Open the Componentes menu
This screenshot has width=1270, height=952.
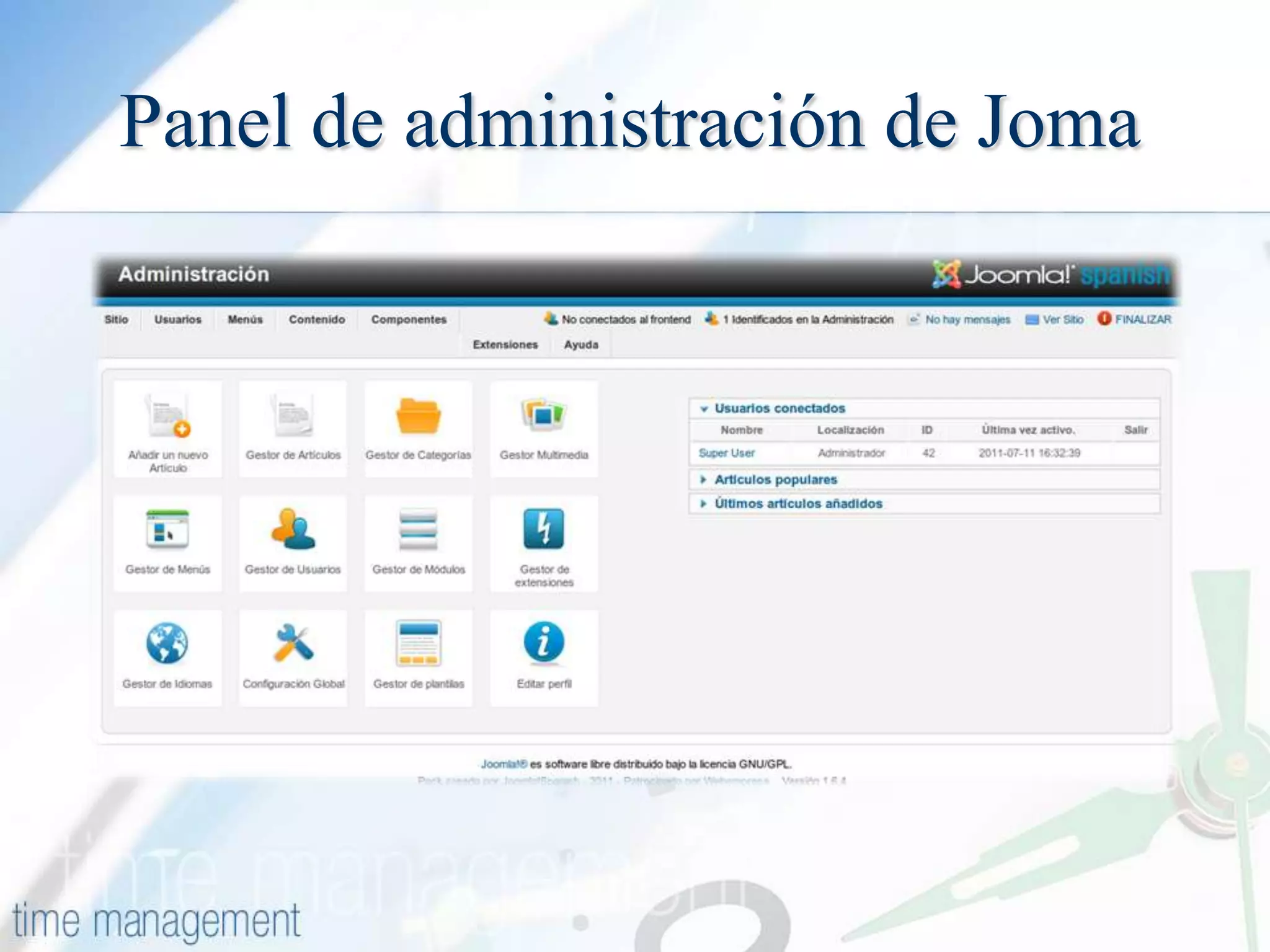(409, 320)
